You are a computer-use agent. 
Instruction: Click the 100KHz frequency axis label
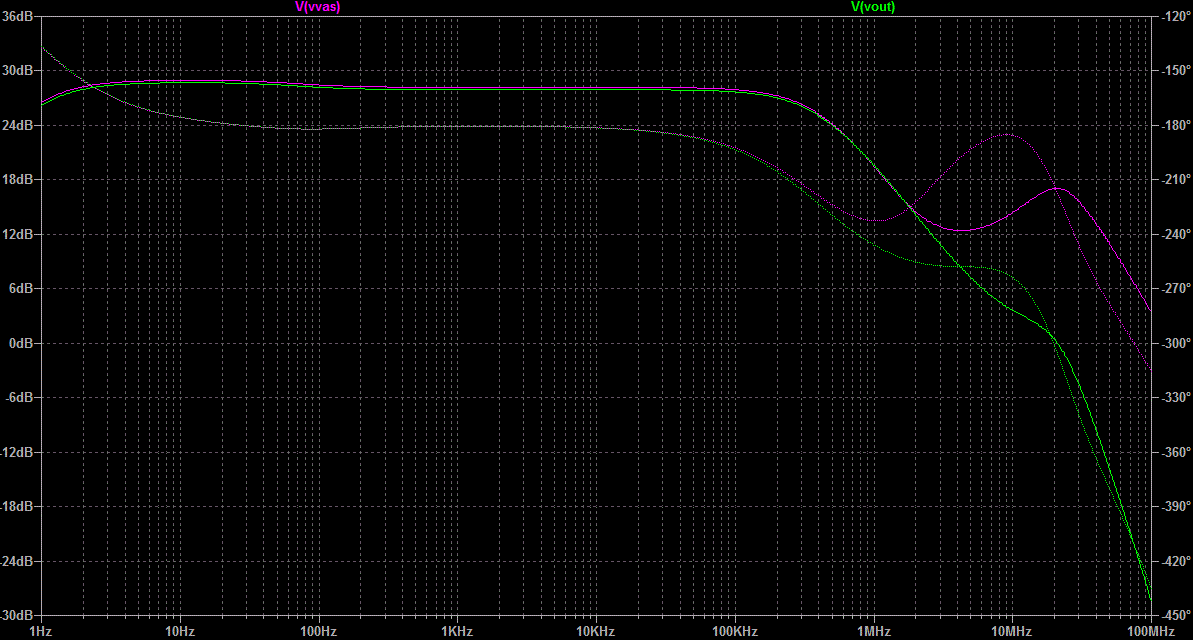click(734, 632)
